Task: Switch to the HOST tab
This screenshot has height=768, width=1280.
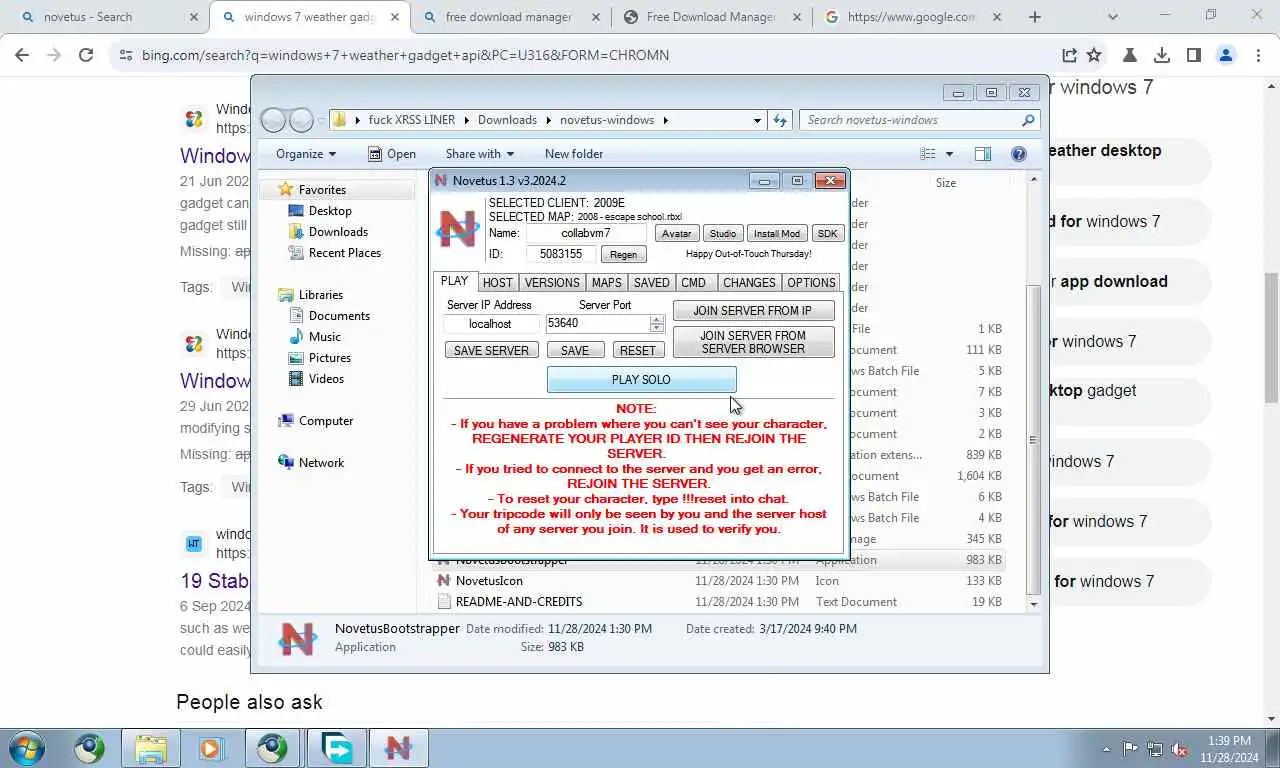Action: pos(497,283)
